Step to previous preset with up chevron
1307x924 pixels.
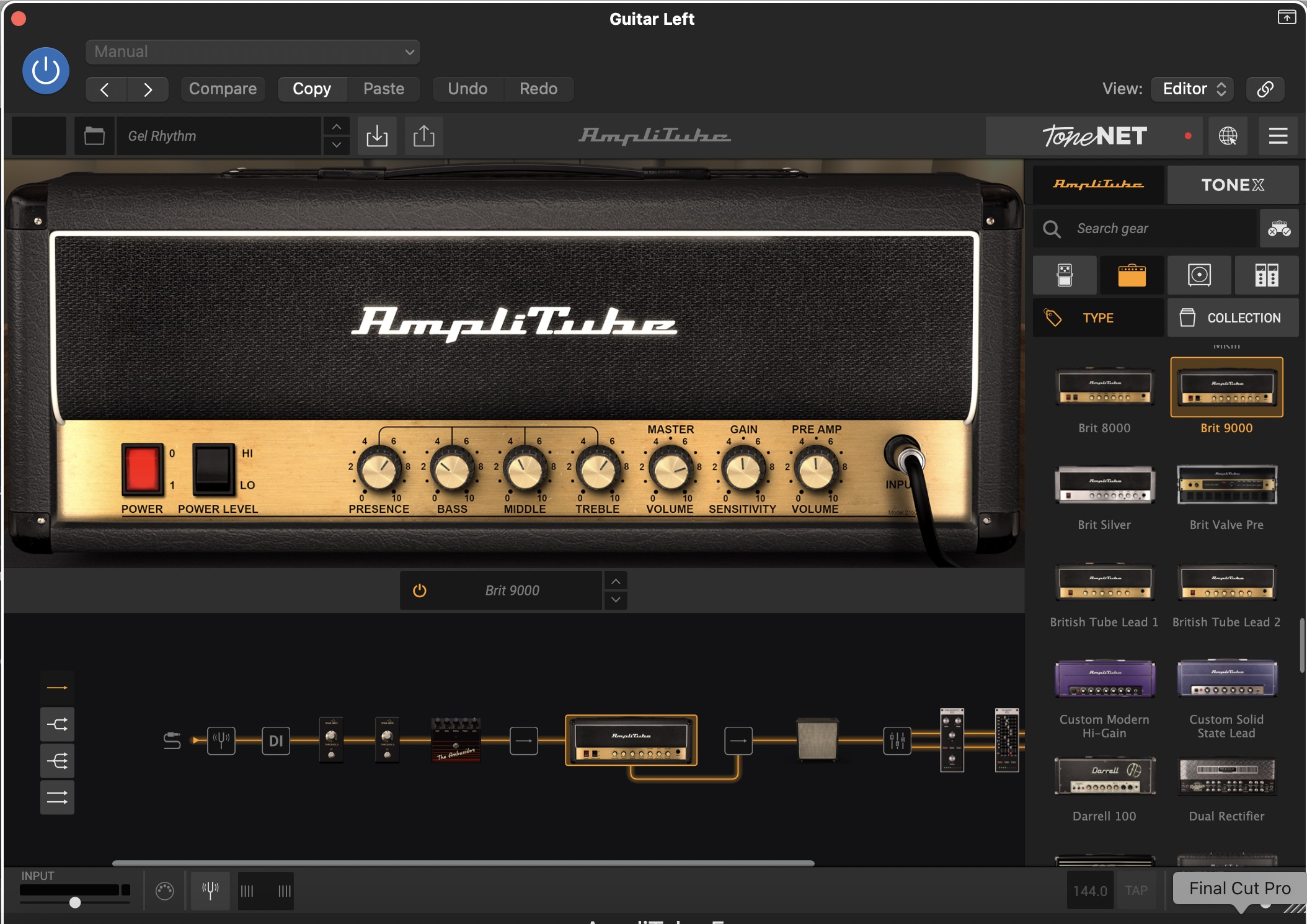[336, 127]
